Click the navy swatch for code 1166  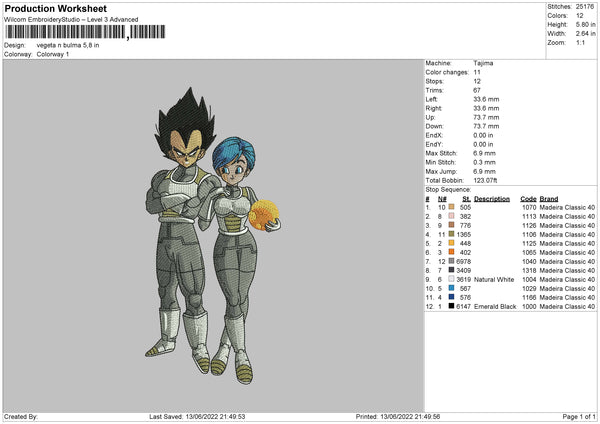[x=452, y=297]
